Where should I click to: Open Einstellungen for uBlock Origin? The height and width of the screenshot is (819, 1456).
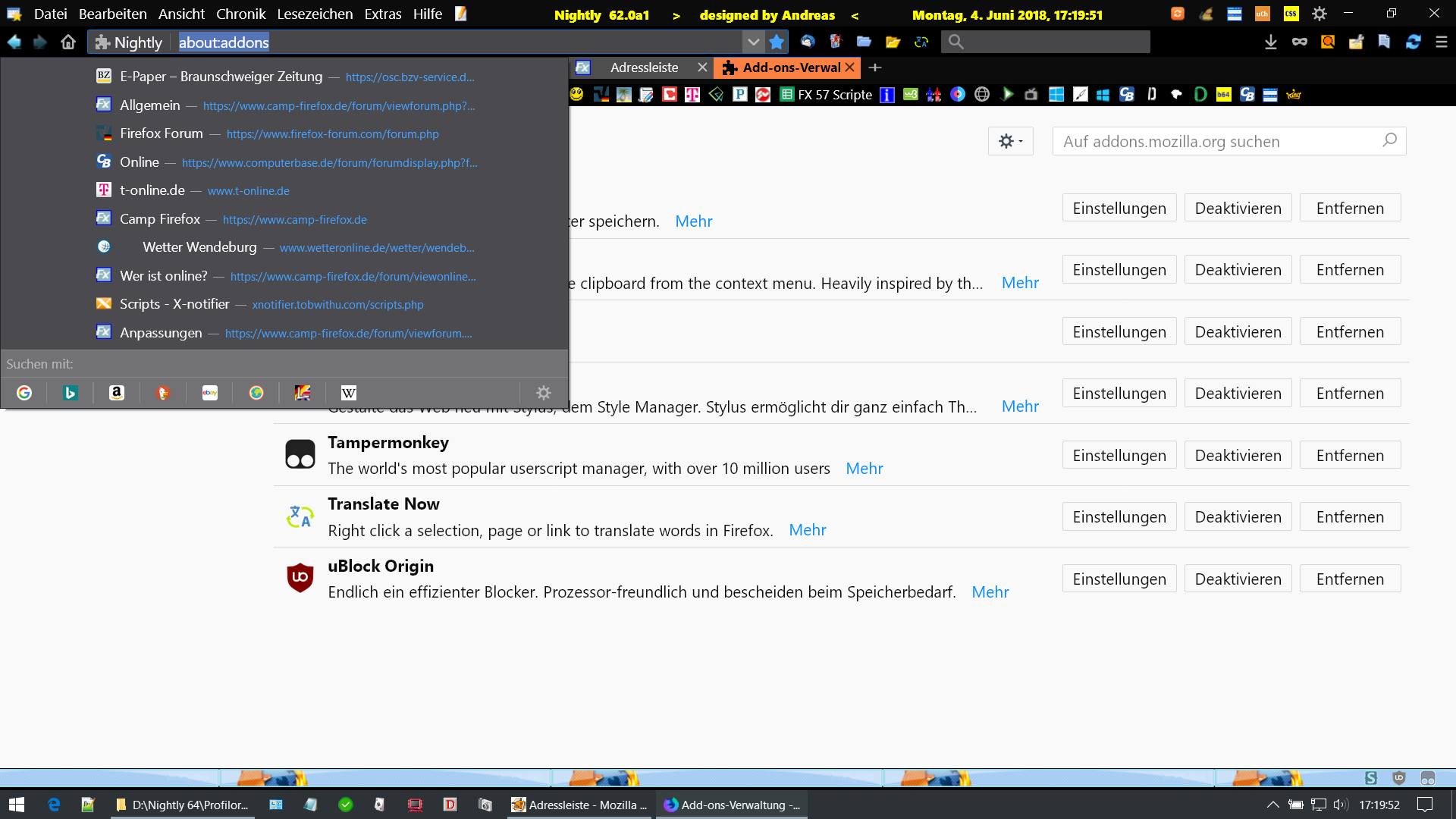(x=1119, y=579)
